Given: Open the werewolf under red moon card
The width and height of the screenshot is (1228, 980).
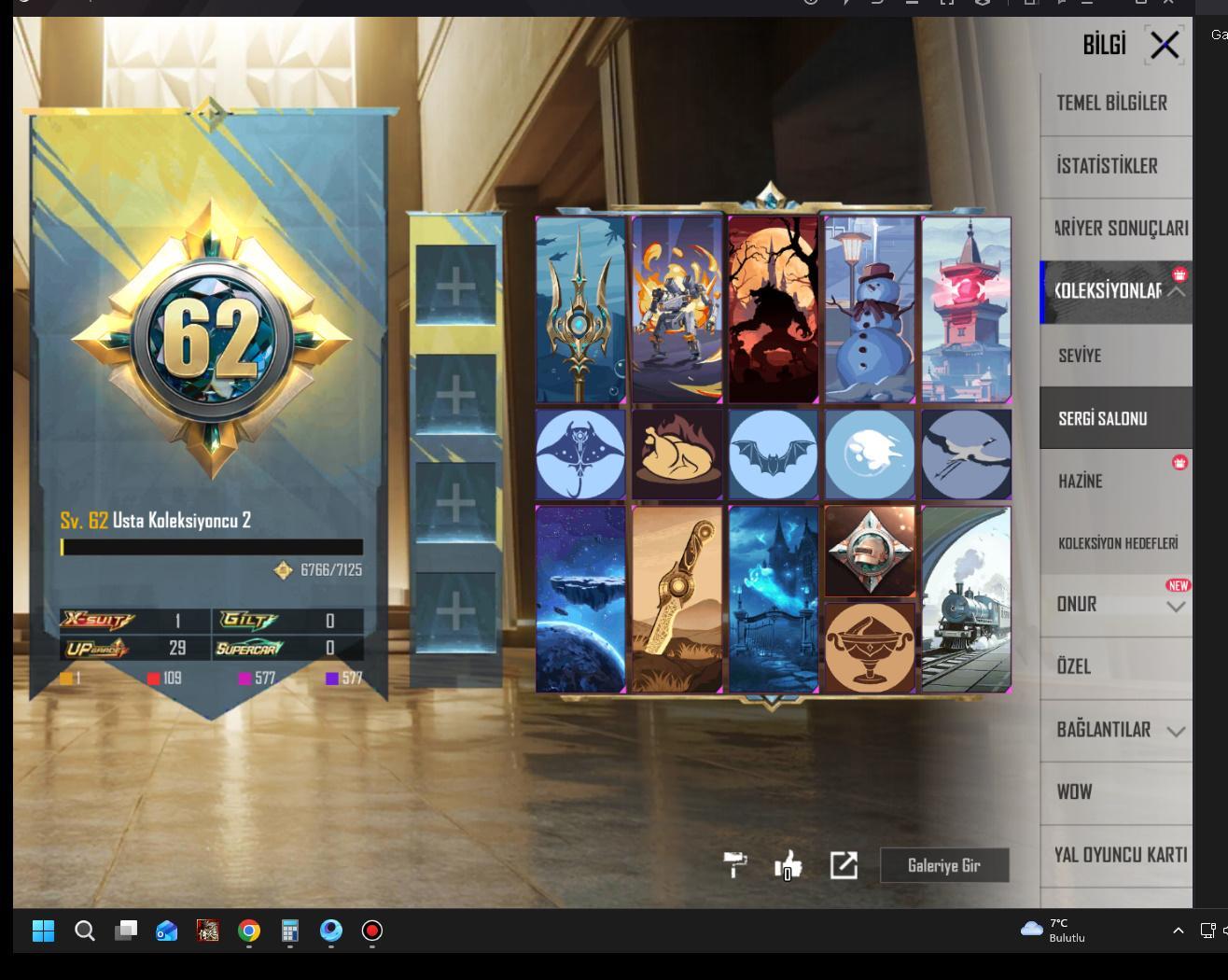Looking at the screenshot, I should coord(774,310).
